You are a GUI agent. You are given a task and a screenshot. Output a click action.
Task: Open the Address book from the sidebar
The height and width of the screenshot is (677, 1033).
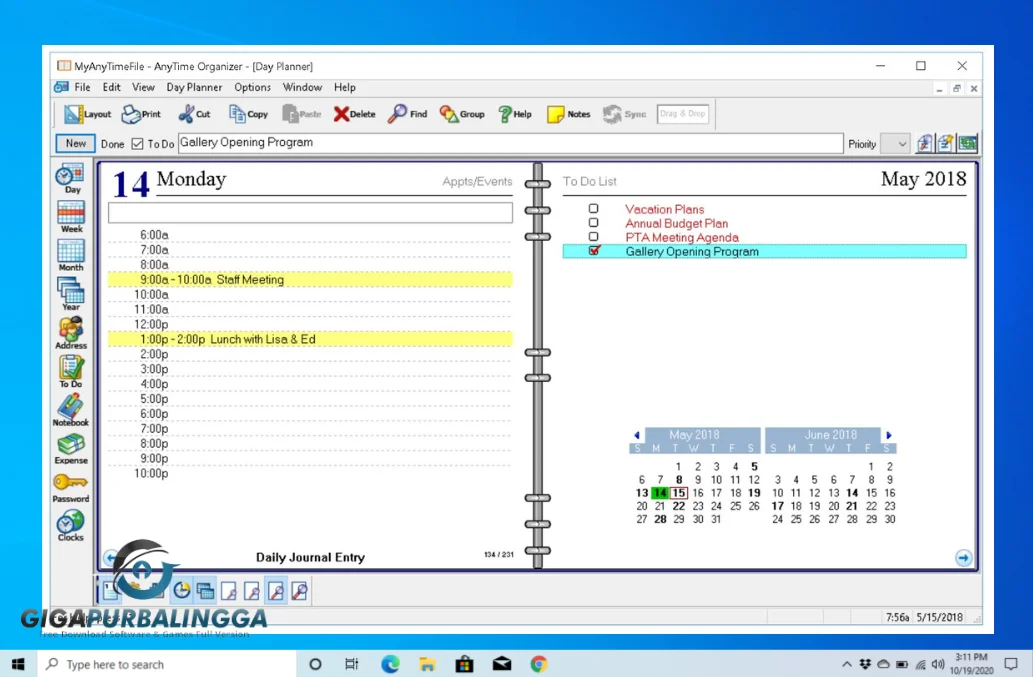coord(70,333)
